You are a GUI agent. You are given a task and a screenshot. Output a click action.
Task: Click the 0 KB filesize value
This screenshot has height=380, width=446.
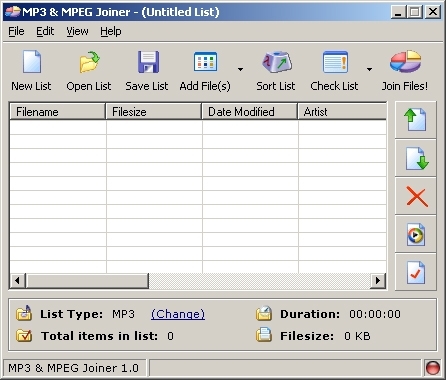pyautogui.click(x=357, y=336)
